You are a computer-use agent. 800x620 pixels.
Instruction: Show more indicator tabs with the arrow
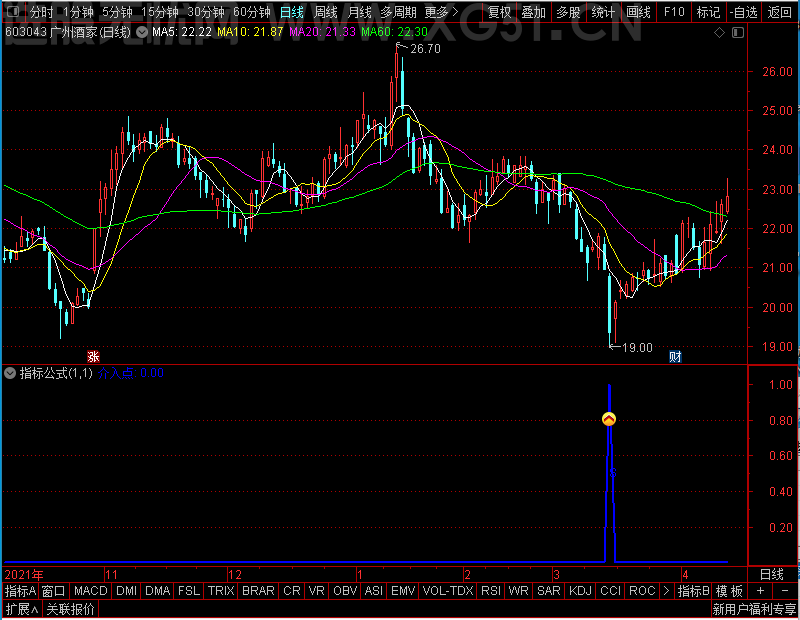(666, 591)
